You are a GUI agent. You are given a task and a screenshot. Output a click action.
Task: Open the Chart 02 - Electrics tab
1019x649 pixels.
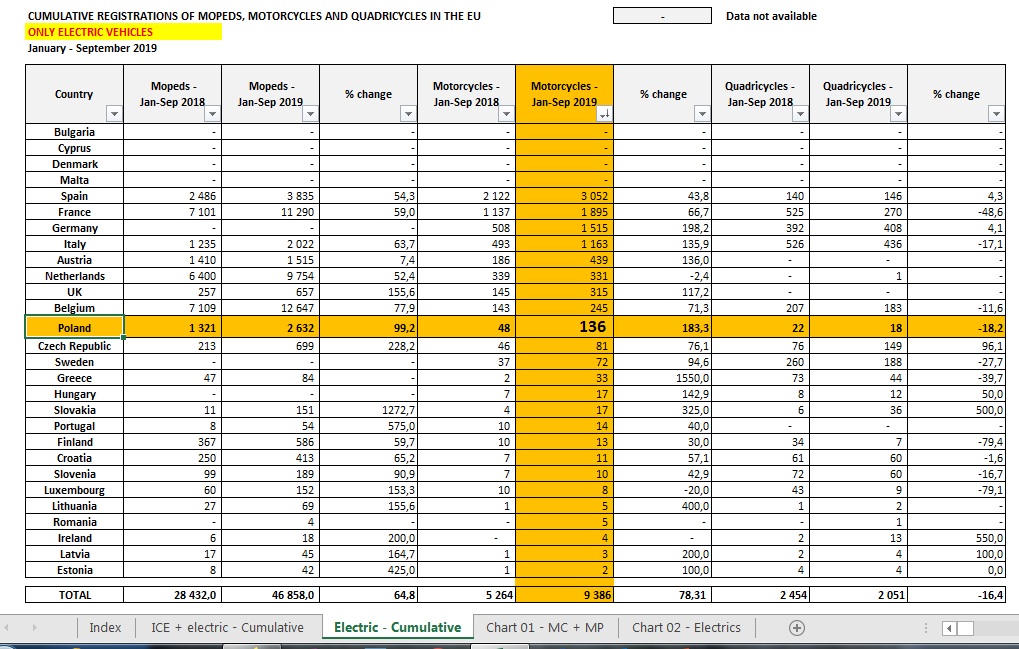(686, 628)
